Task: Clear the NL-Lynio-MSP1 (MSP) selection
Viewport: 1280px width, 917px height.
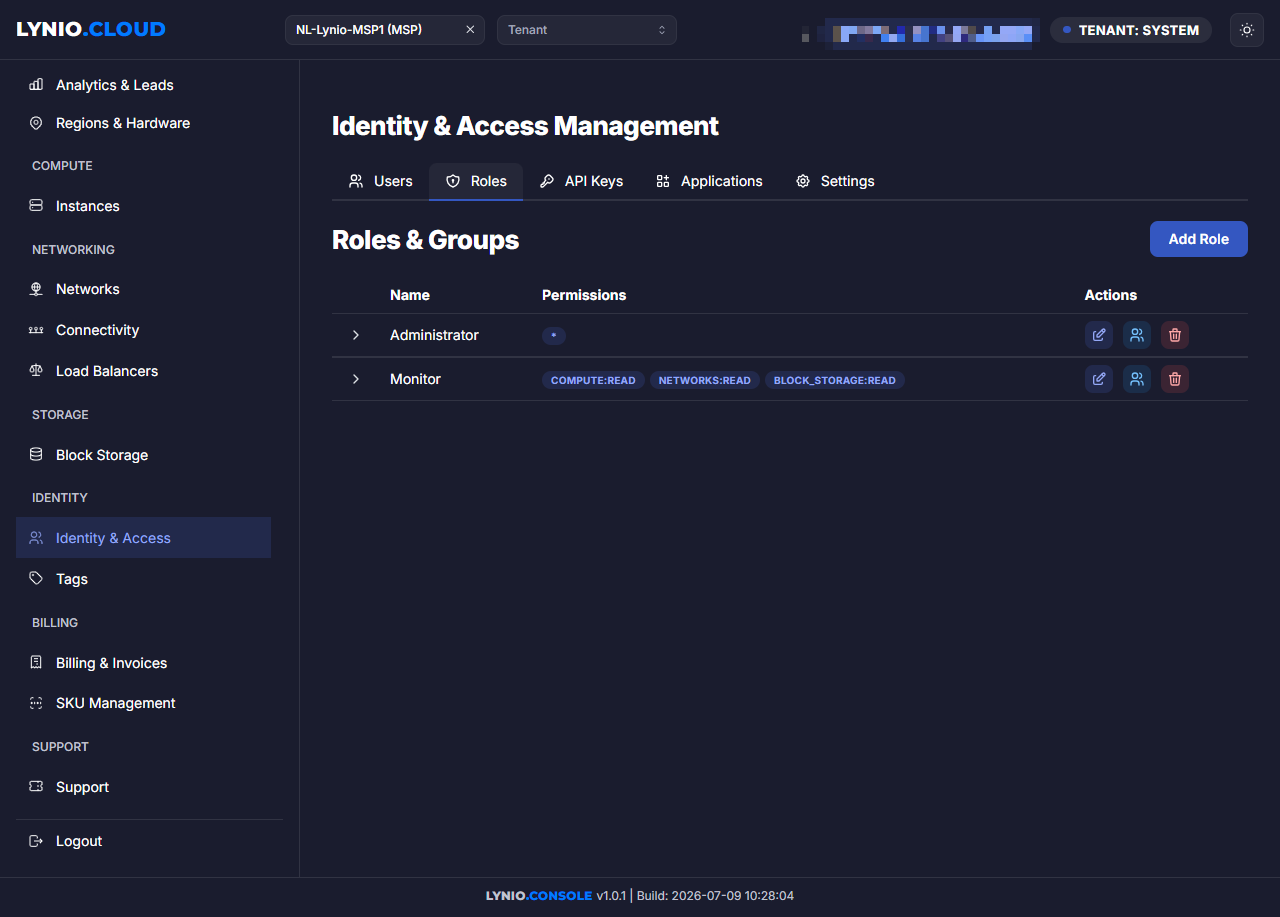Action: point(470,30)
